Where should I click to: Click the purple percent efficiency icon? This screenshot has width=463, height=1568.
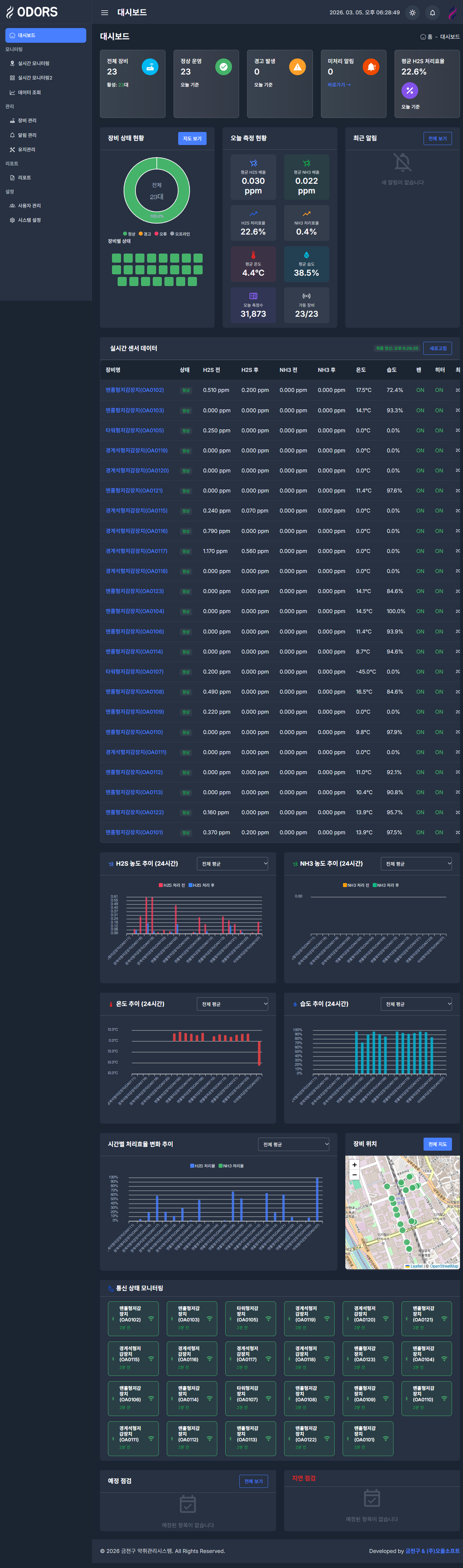[x=410, y=91]
